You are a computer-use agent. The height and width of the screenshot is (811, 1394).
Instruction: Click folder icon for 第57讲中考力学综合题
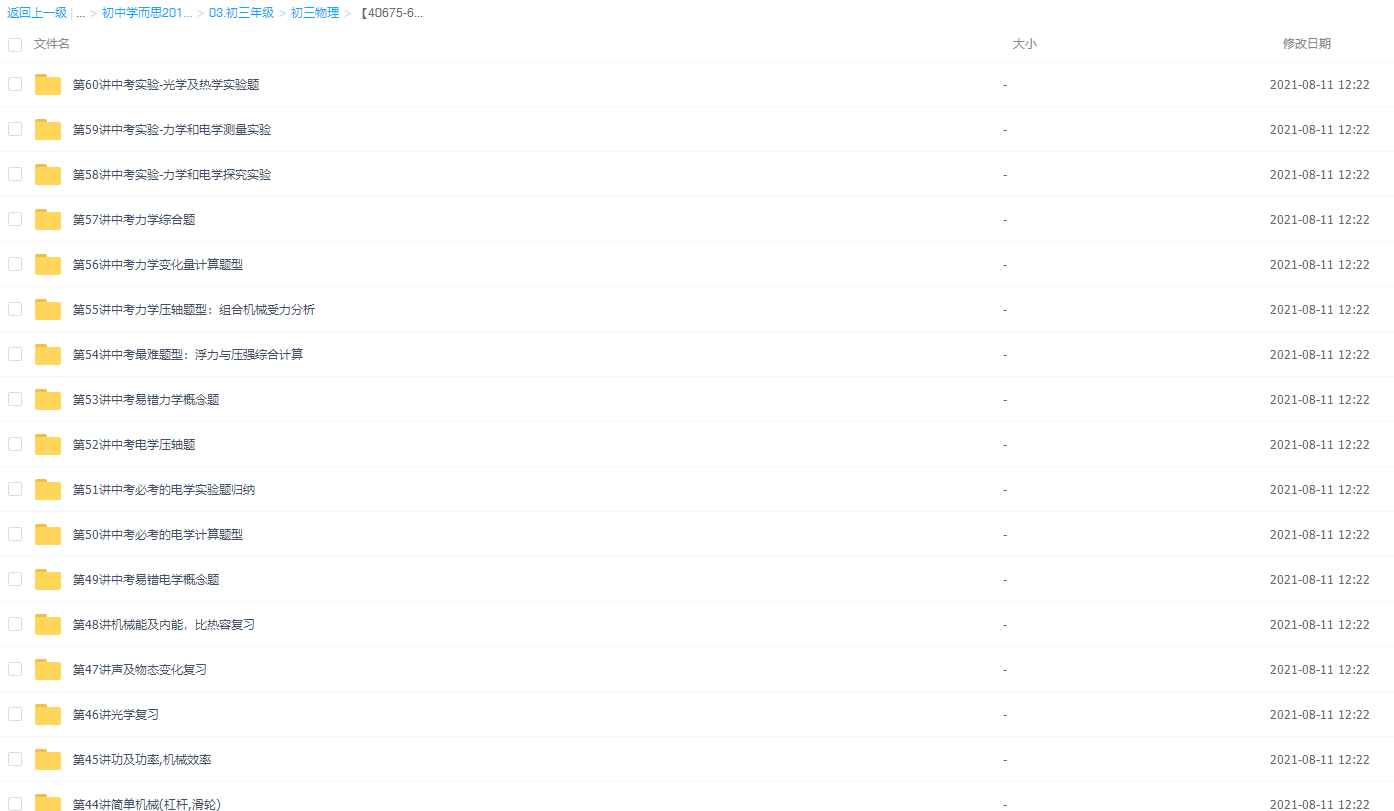[x=48, y=220]
